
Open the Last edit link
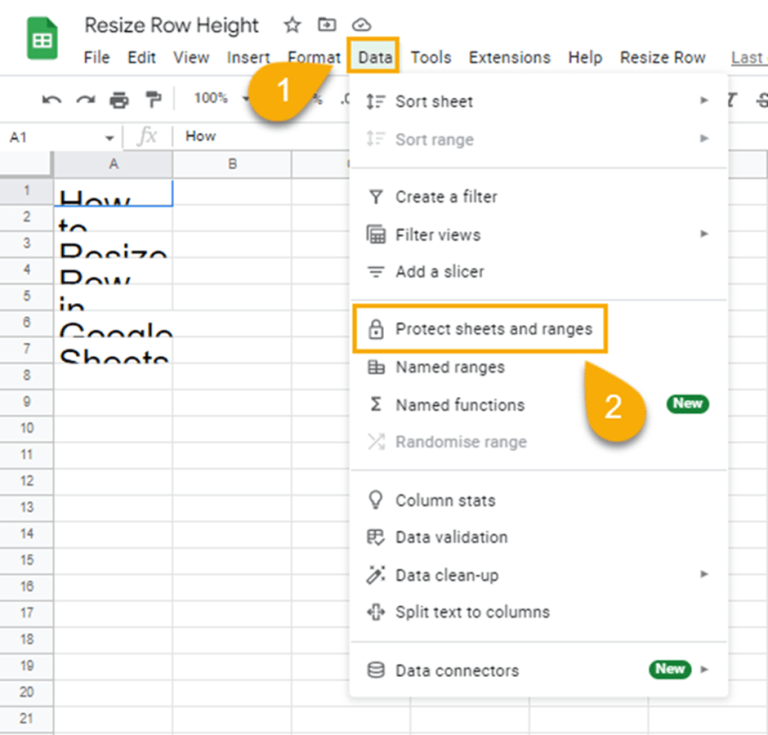pyautogui.click(x=749, y=58)
